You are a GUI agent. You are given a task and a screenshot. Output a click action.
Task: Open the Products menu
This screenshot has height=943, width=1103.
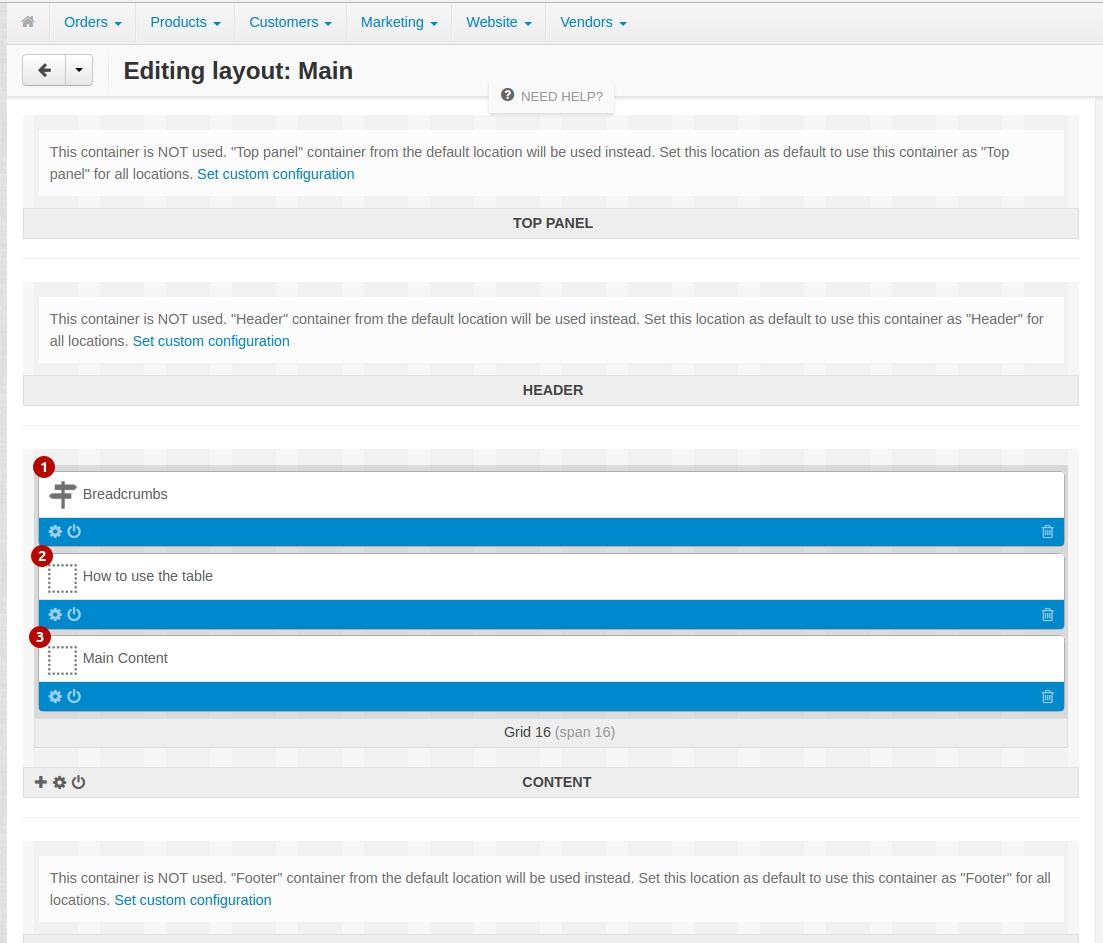point(185,23)
